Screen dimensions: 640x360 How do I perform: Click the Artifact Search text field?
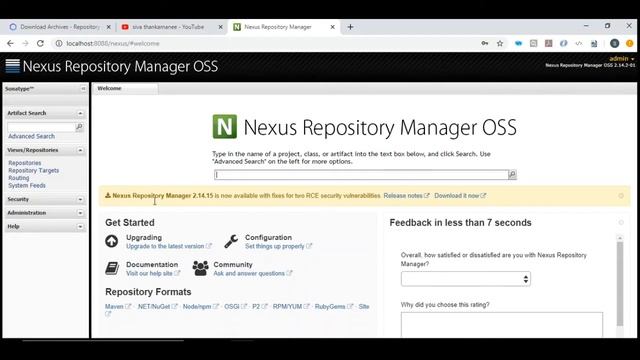point(41,127)
